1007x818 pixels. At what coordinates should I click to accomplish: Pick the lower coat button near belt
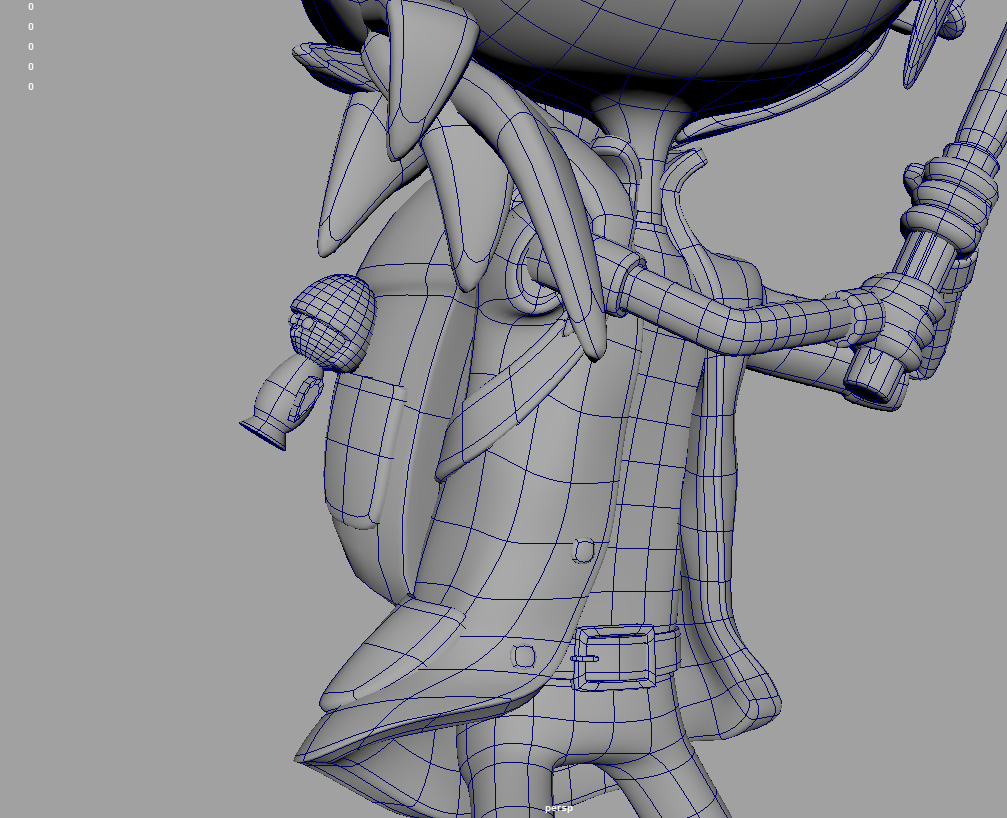[x=524, y=656]
